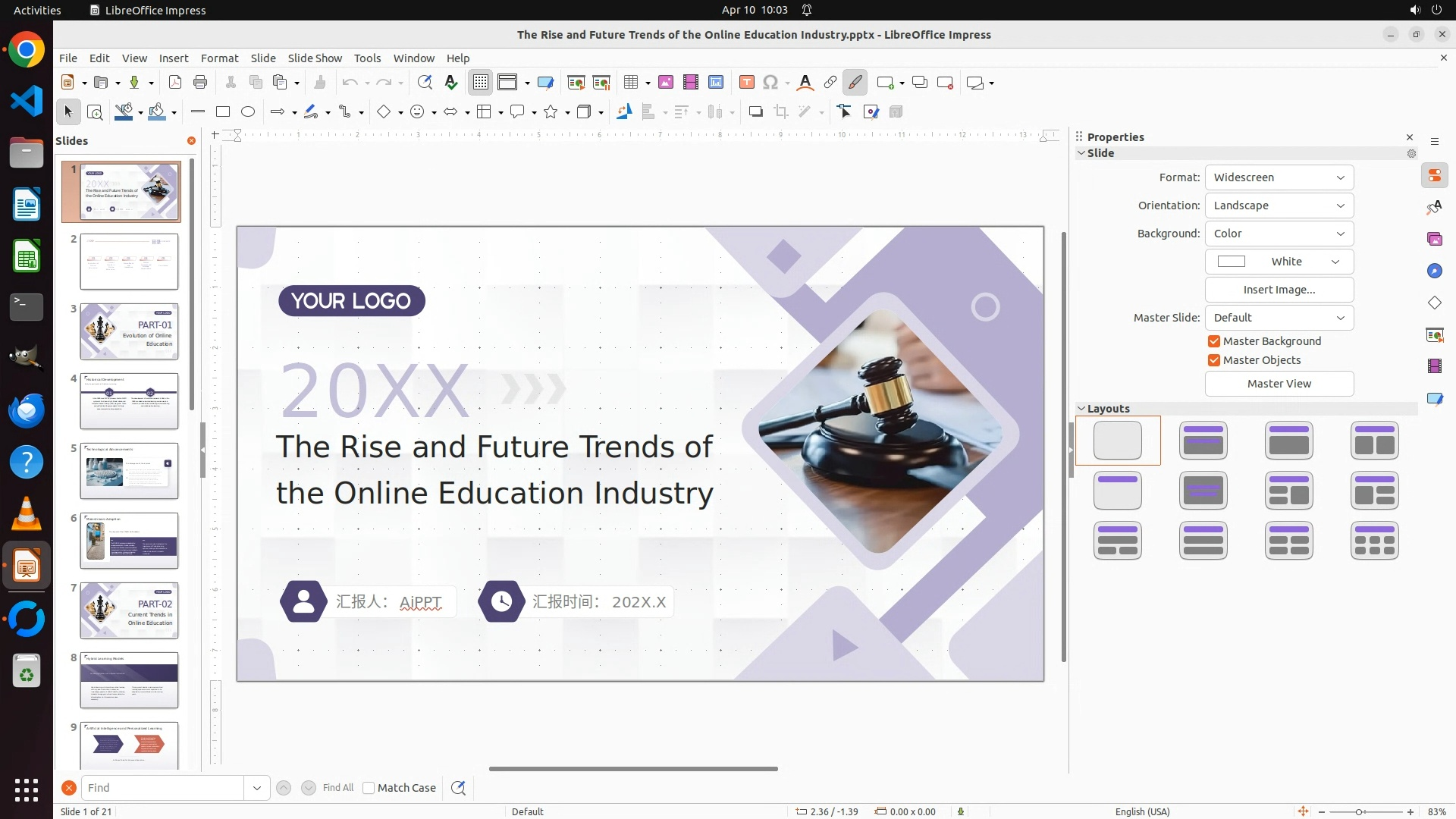Screen dimensions: 1456x819
Task: Select the Ellipse drawing tool
Action: (248, 112)
